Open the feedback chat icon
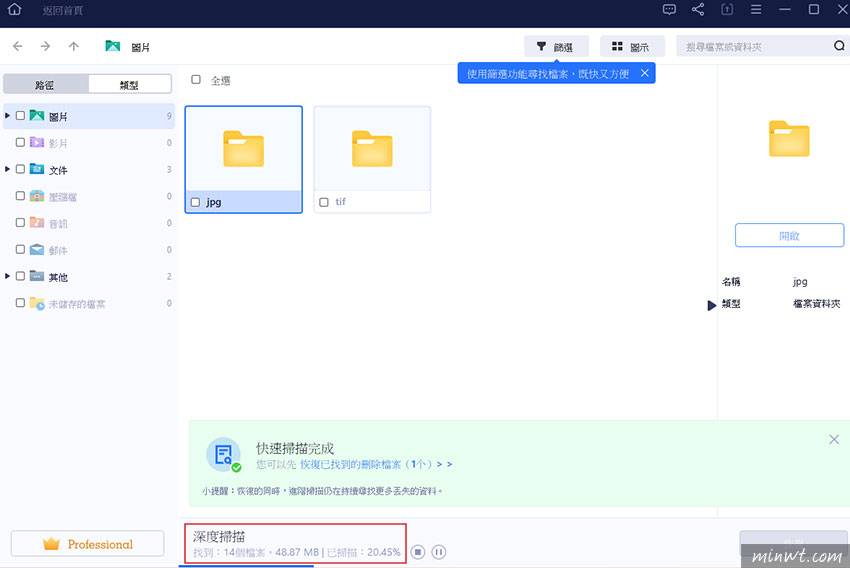Image resolution: width=850 pixels, height=568 pixels. 669,9
